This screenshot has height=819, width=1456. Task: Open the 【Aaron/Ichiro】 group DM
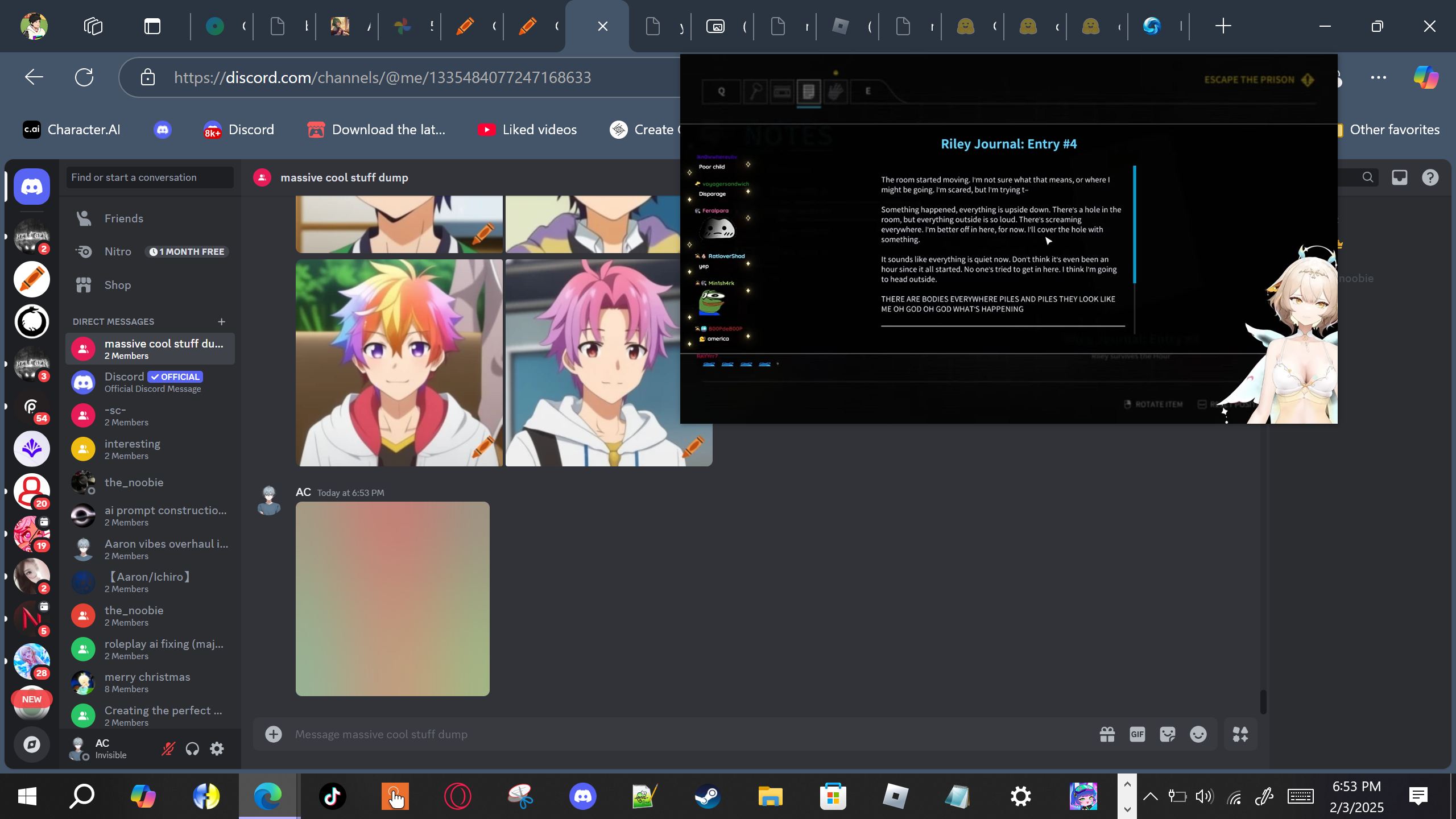(x=150, y=582)
